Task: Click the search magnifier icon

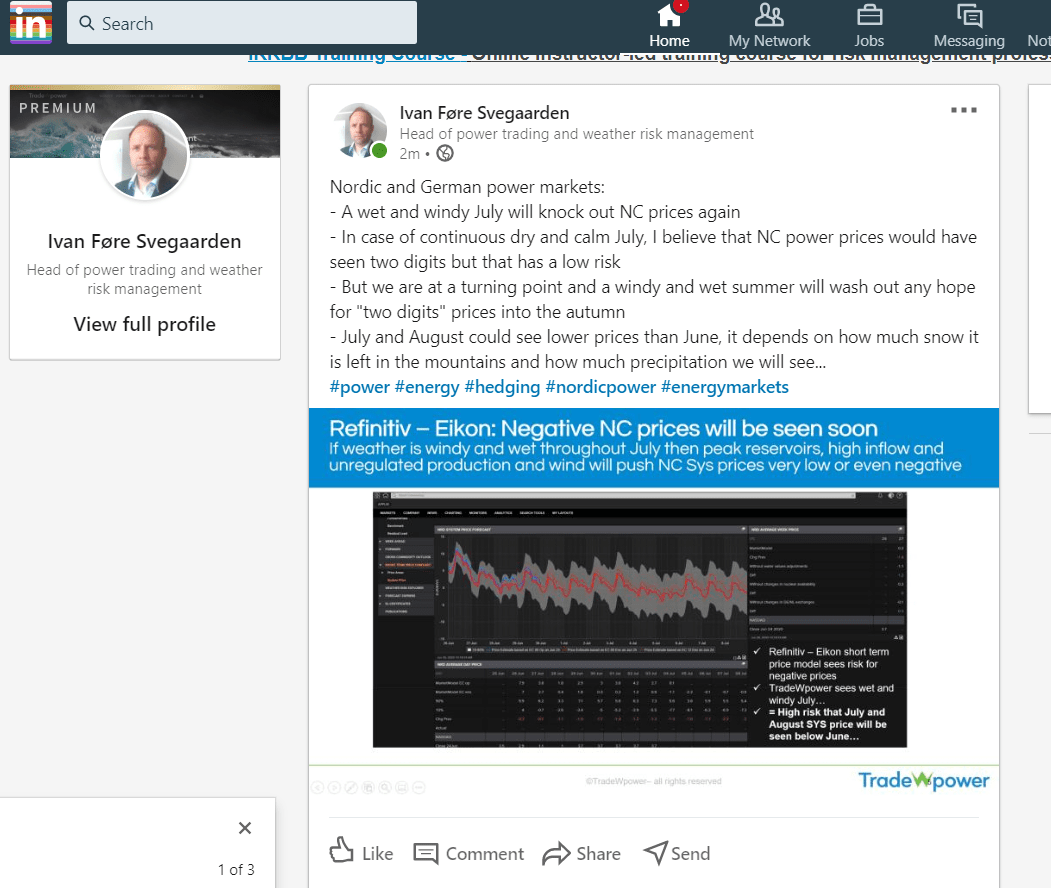Action: (86, 23)
